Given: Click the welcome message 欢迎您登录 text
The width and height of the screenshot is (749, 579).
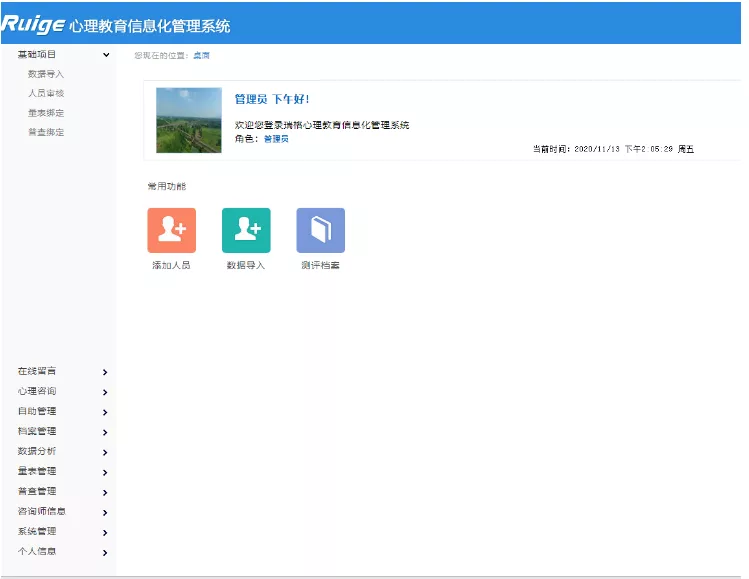Looking at the screenshot, I should (x=322, y=125).
